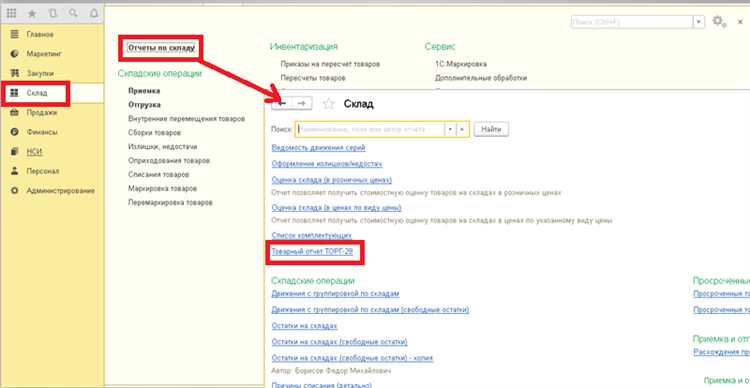
Task: Click the magnifier search icon in top toolbar
Action: (73, 14)
